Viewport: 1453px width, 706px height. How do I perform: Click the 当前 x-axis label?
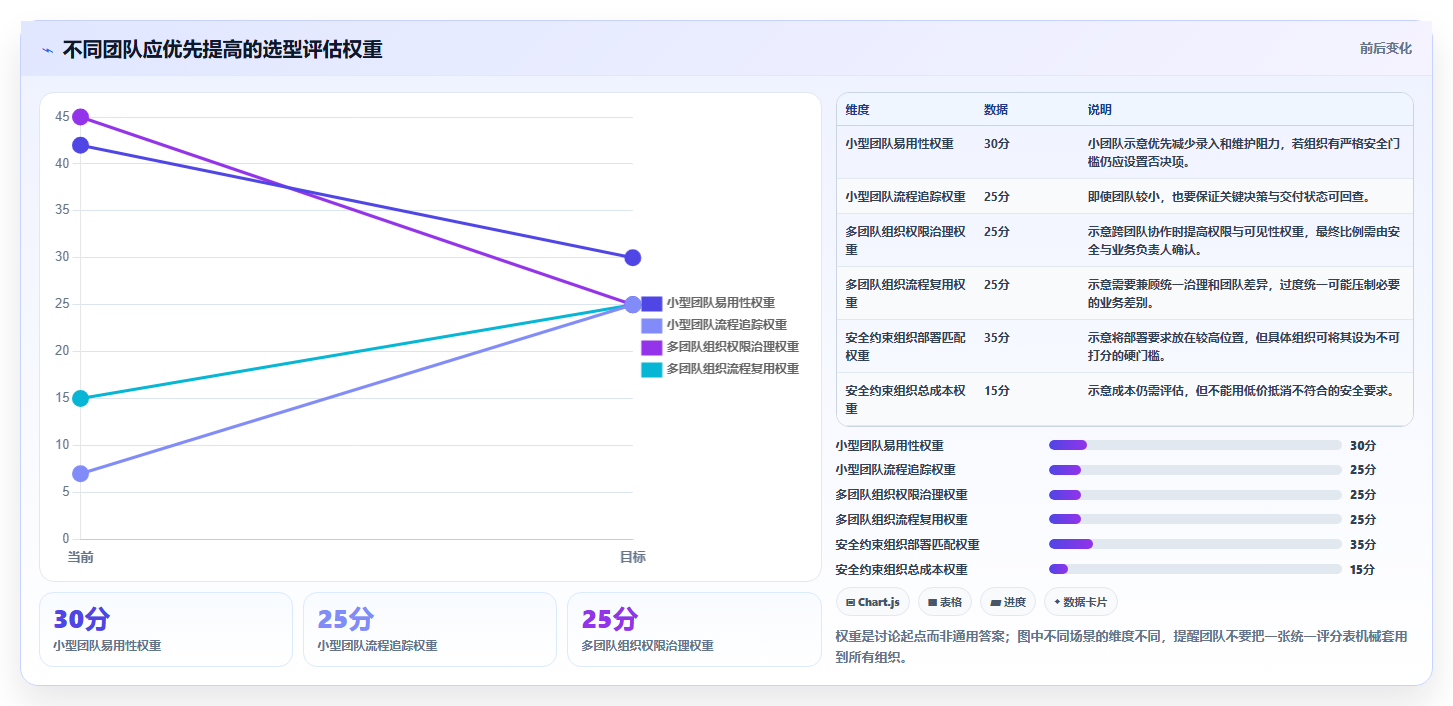coord(81,557)
